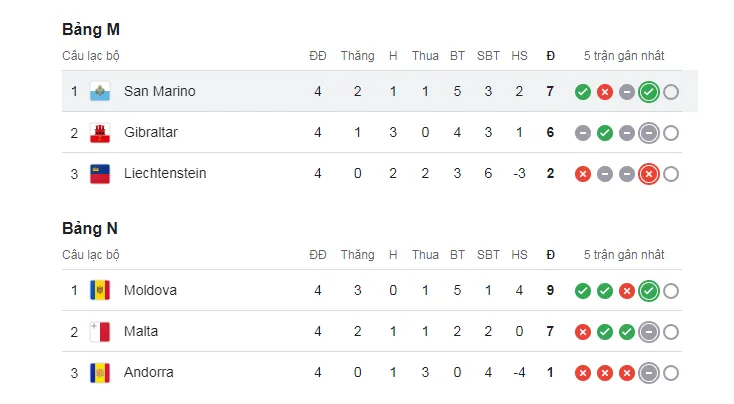Screen dimensions: 734x404
Task: Click Gibraltar's green win form icon
Action: (605, 133)
